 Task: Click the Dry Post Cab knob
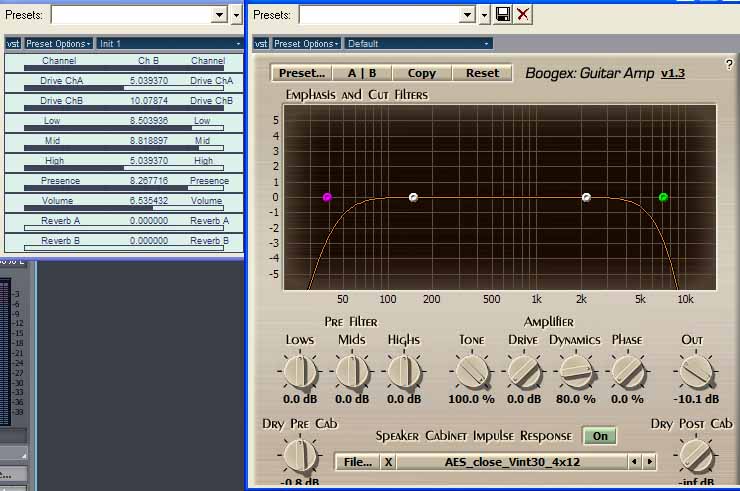[x=696, y=456]
